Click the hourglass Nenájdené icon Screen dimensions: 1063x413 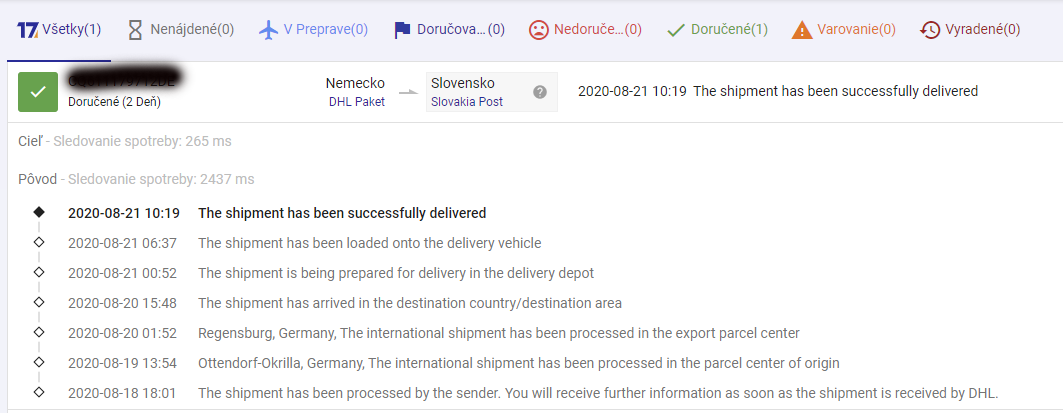[x=135, y=29]
